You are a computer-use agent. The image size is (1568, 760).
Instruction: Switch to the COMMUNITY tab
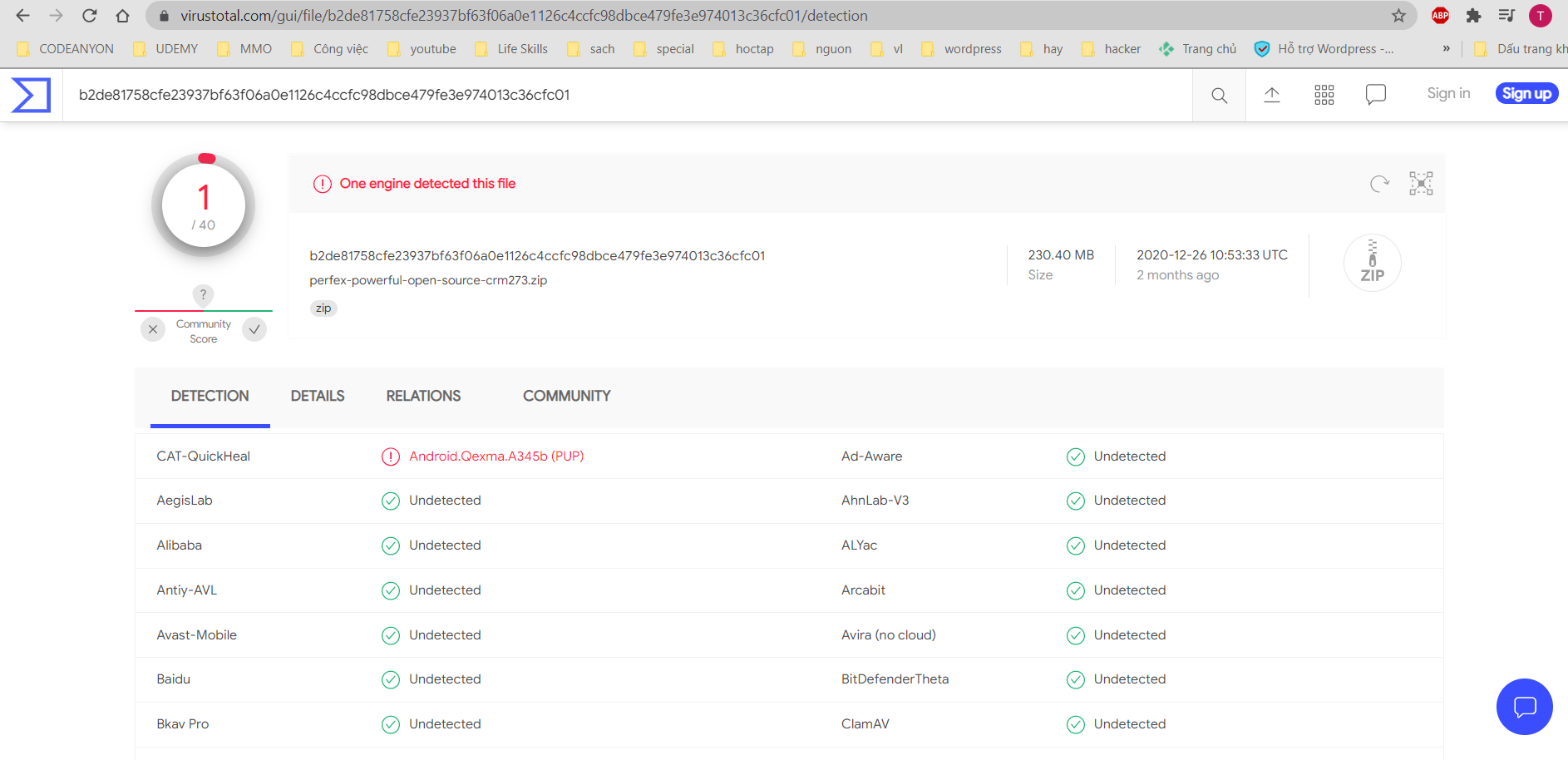[567, 397]
